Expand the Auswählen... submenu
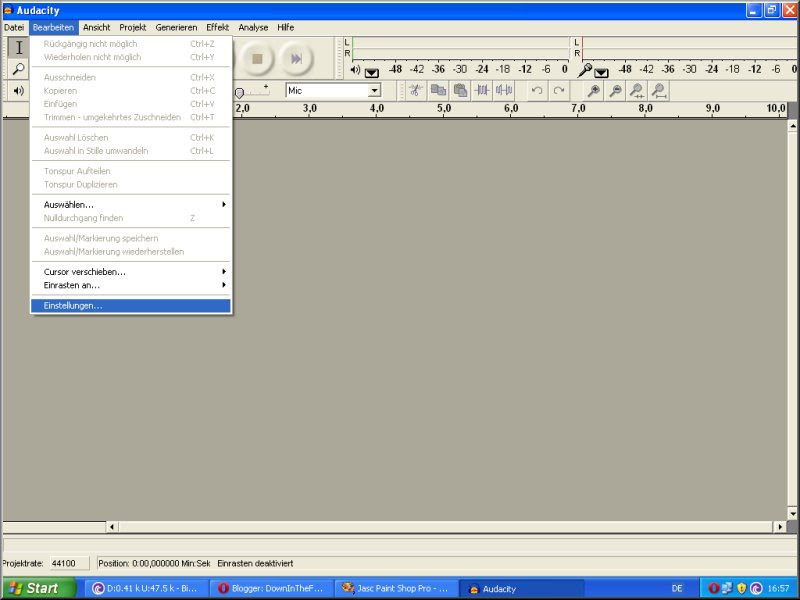 [131, 205]
